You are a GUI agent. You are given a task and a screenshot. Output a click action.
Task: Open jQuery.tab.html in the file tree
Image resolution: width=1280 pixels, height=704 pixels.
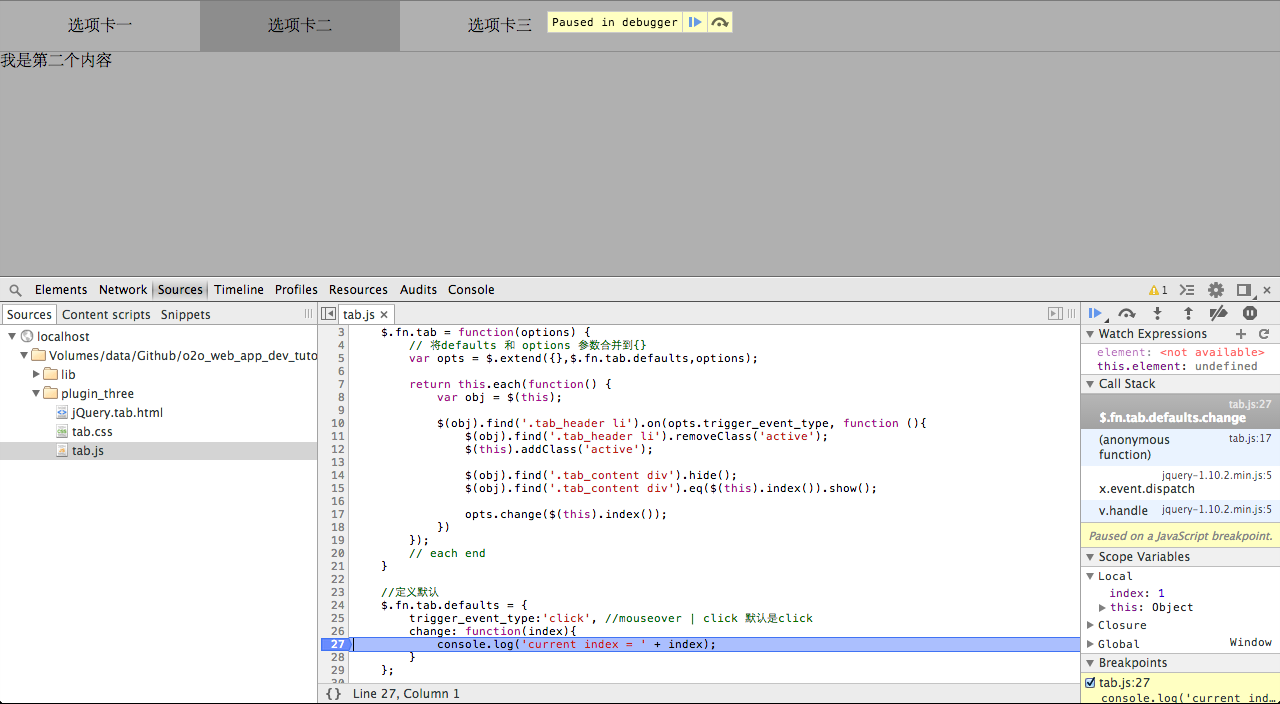tap(117, 413)
